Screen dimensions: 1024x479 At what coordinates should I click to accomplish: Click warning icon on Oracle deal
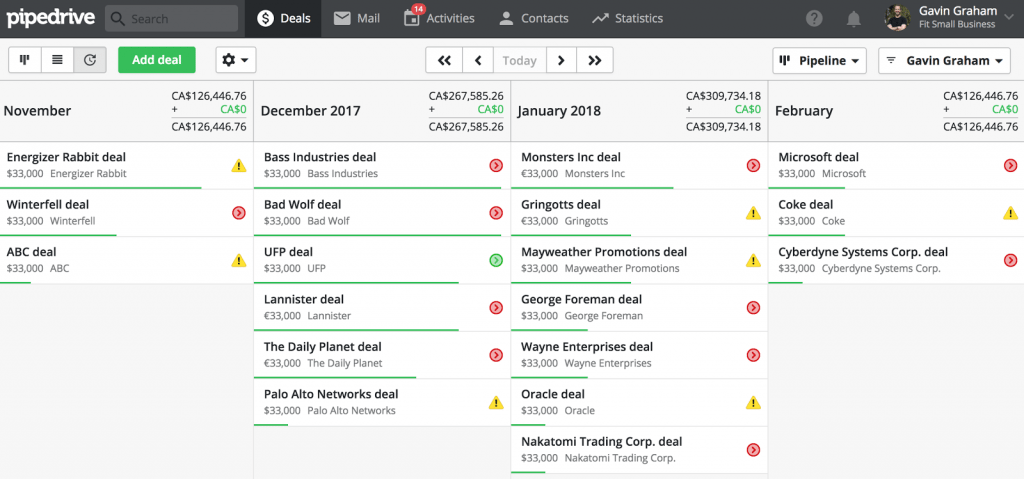coord(753,402)
